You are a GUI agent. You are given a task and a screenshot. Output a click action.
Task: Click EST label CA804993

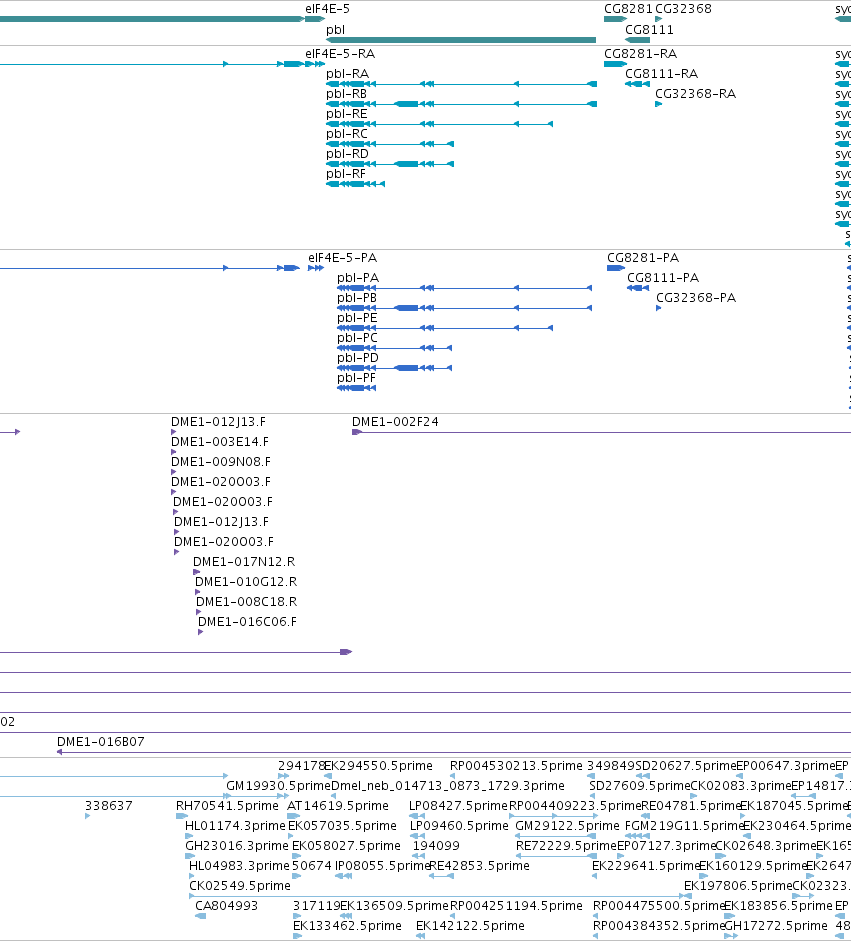tap(226, 906)
